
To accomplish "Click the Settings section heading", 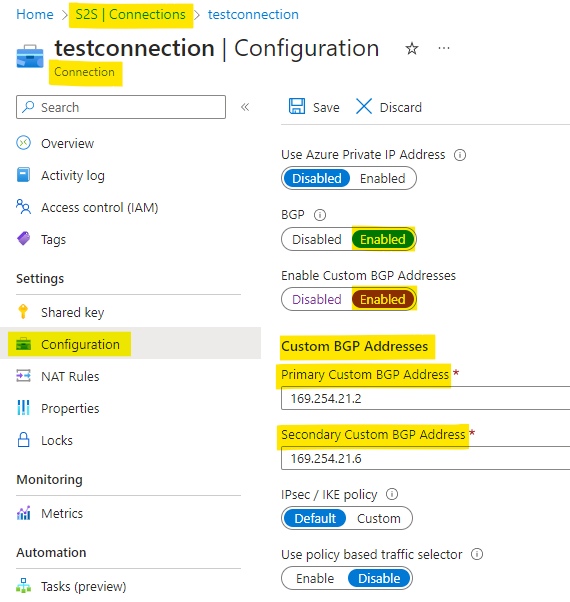I will pos(40,278).
